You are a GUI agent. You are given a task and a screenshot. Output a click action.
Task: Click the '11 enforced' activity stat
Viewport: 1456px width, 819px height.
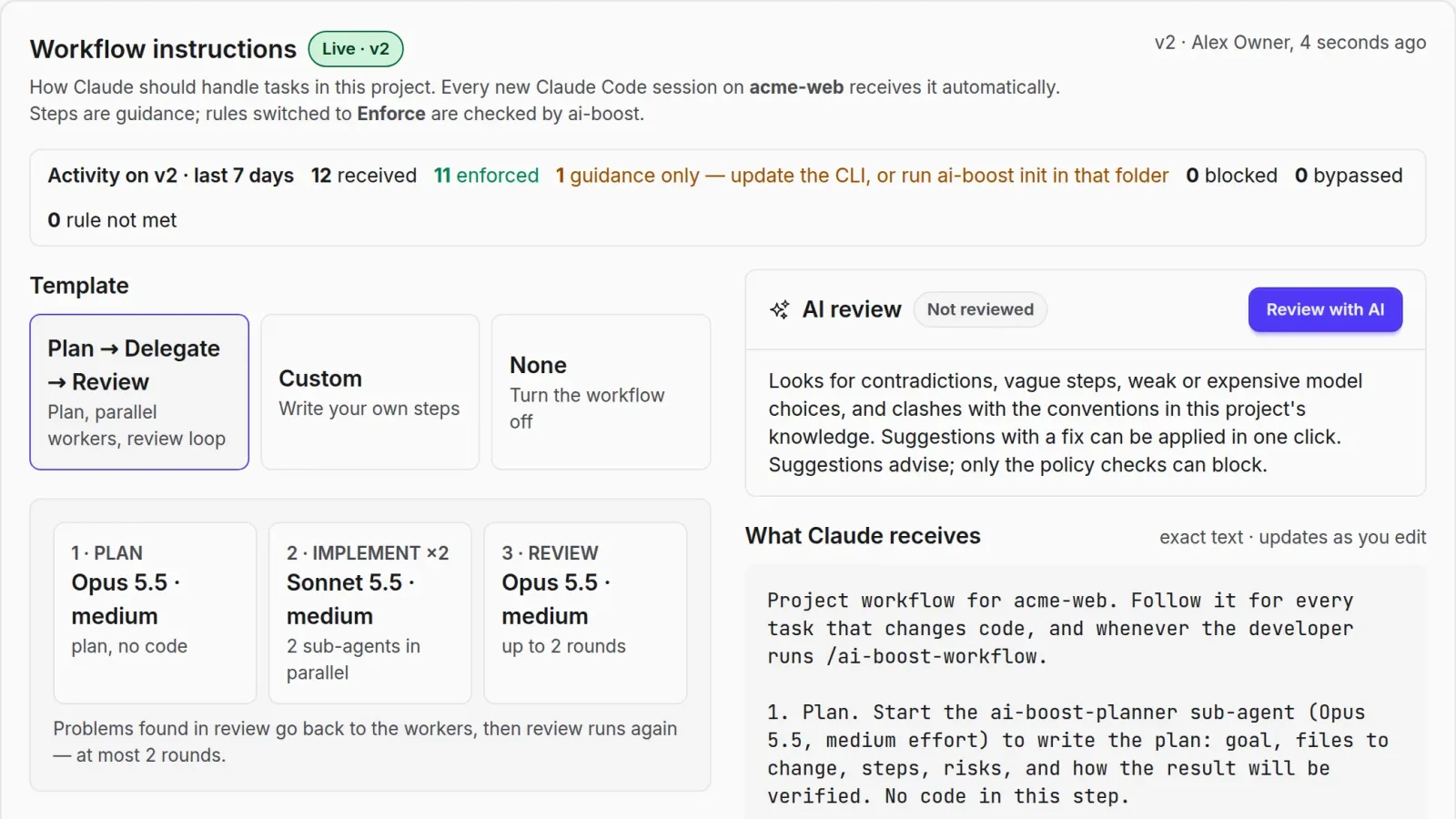487,176
